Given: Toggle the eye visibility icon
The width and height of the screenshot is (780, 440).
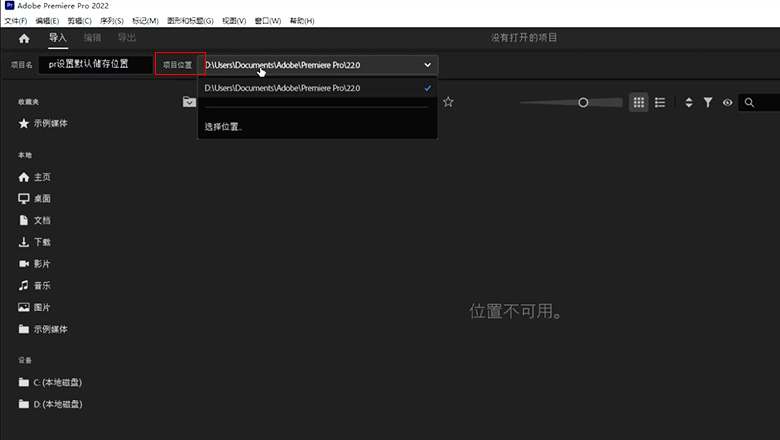Looking at the screenshot, I should tap(727, 102).
